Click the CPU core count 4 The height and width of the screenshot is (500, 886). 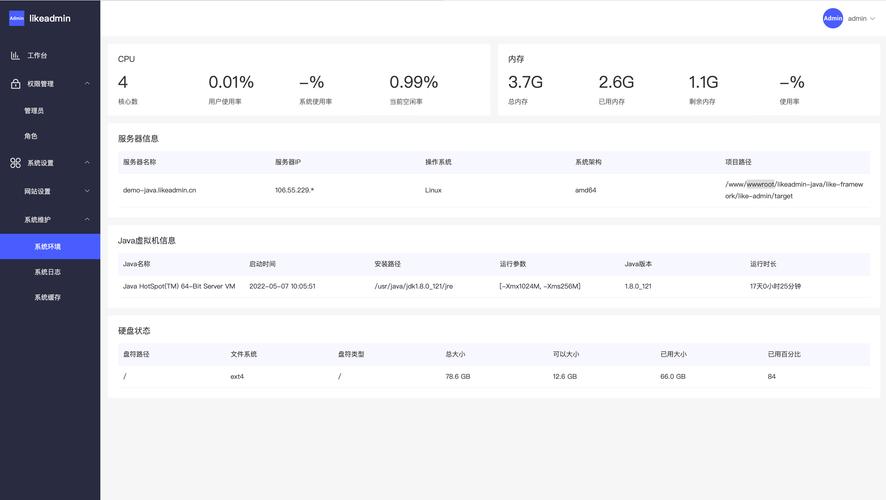(x=123, y=82)
